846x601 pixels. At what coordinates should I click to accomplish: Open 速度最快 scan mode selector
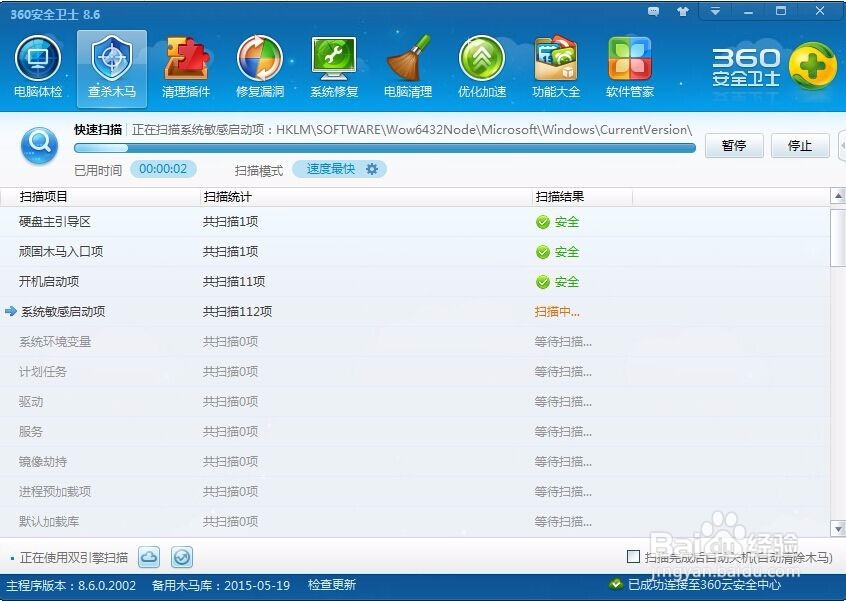tap(339, 169)
